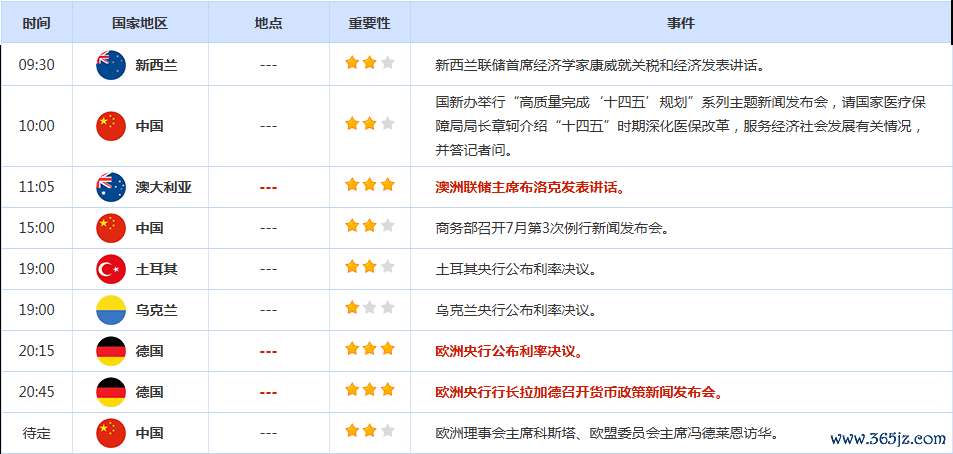Select the 时间 column header

[36, 23]
